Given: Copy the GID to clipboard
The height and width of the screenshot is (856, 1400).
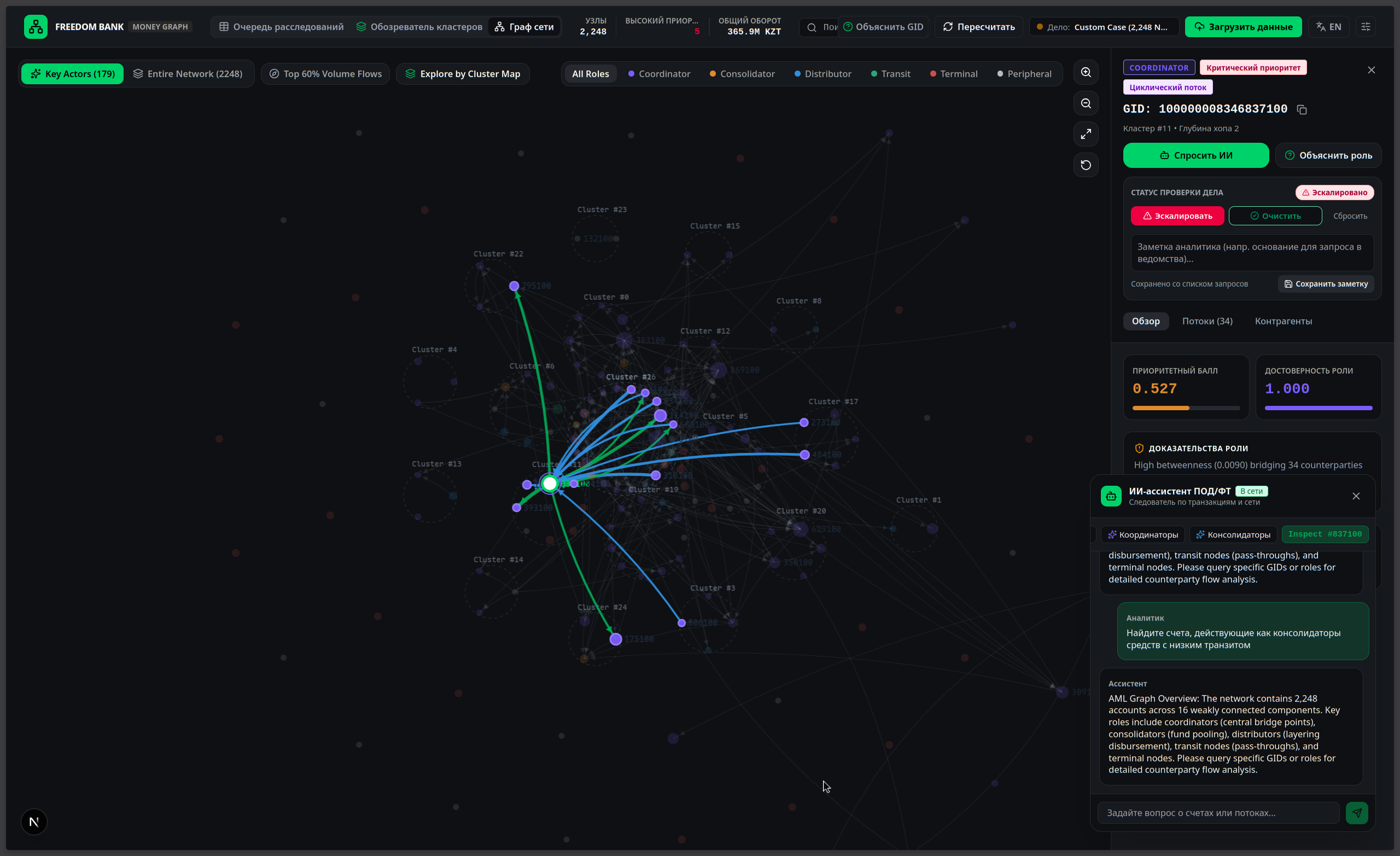Looking at the screenshot, I should pyautogui.click(x=1302, y=110).
